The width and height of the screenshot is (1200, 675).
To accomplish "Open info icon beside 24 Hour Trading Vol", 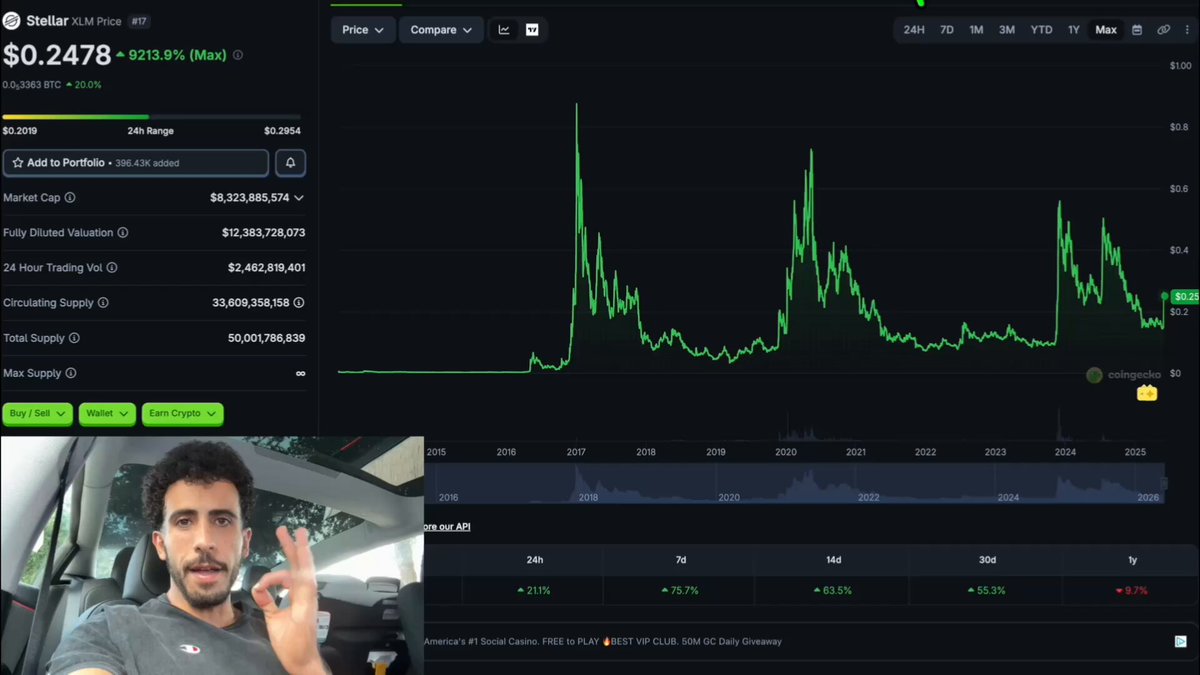I will click(112, 268).
